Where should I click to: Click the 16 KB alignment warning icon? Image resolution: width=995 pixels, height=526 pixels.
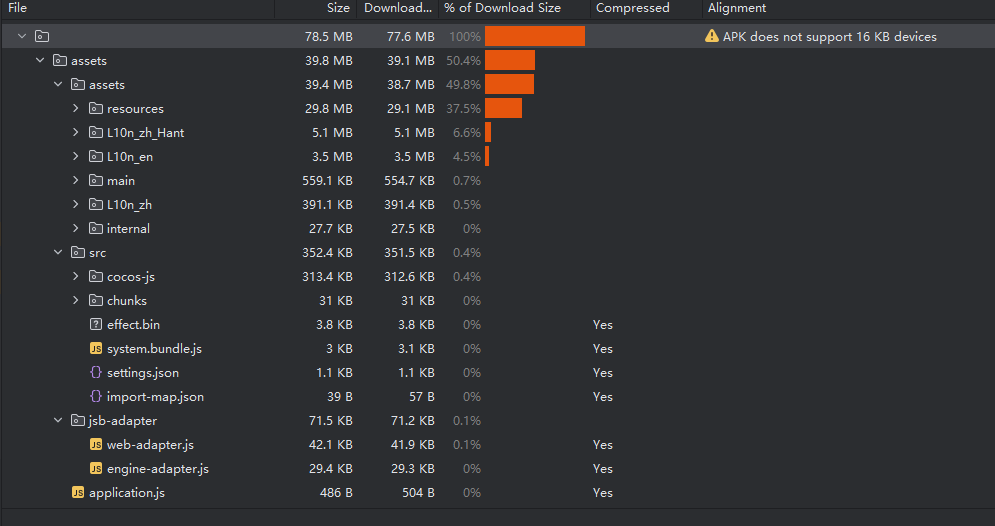tap(712, 37)
